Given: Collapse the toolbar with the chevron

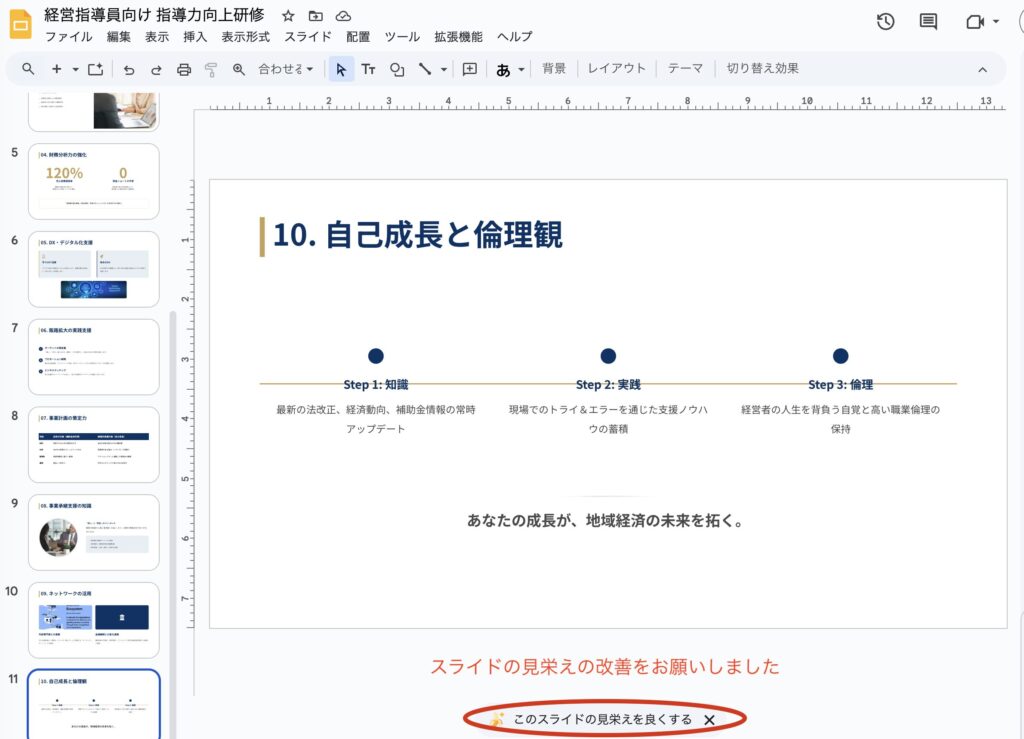Looking at the screenshot, I should click(982, 69).
